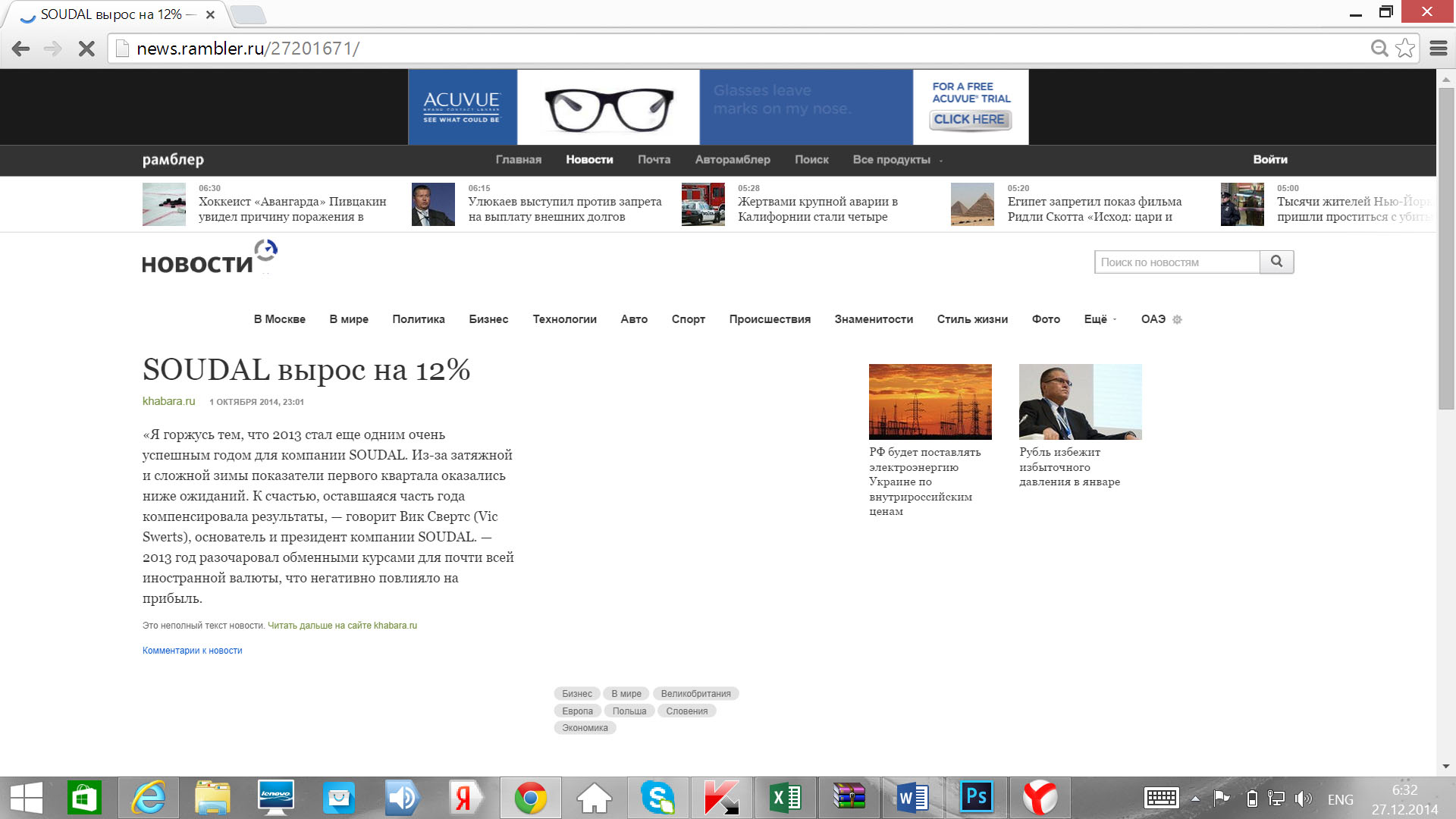Stop loading the page

click(86, 49)
